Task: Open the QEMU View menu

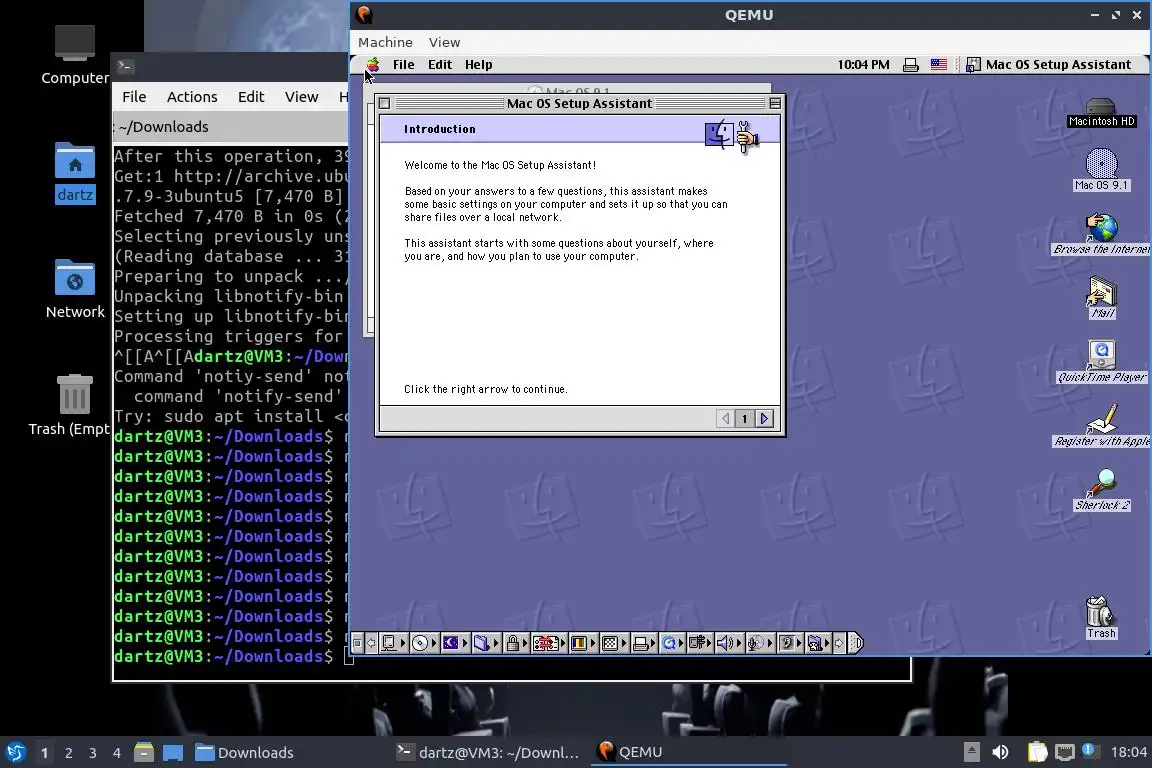Action: point(444,43)
